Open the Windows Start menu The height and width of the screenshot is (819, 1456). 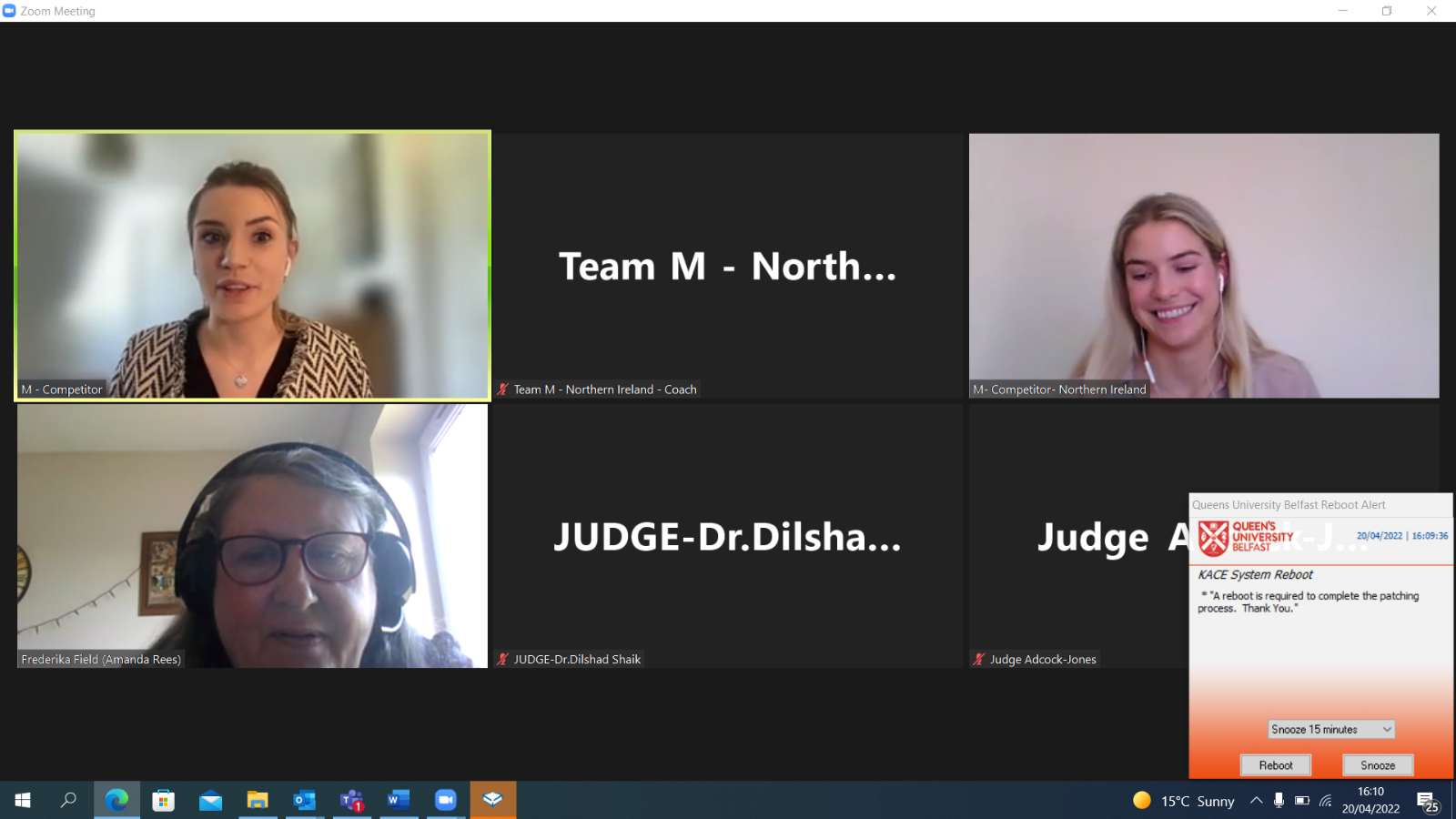23,800
